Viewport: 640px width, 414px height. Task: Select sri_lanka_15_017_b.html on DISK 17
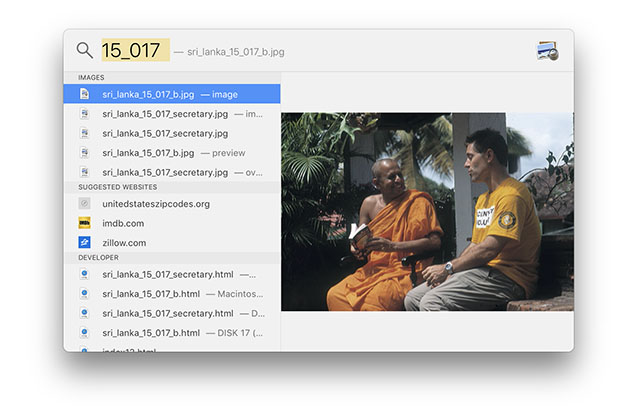pos(172,333)
